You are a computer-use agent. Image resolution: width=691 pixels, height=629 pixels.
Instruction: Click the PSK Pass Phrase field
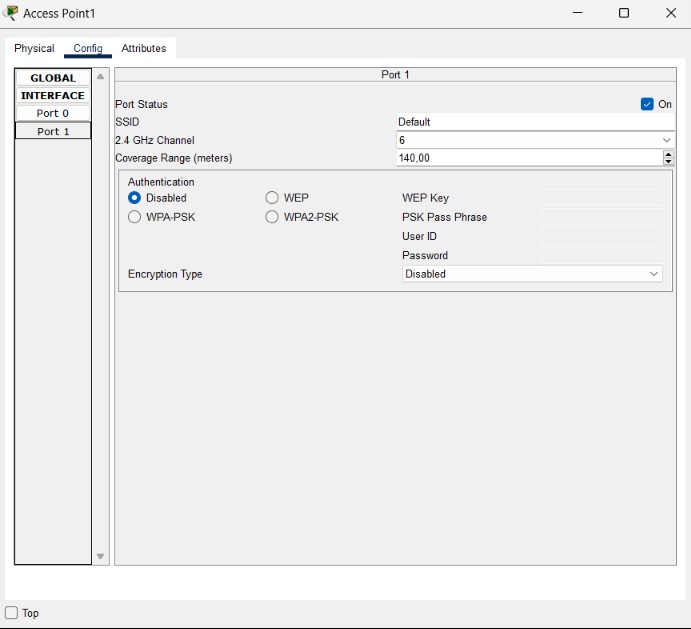[x=601, y=217]
